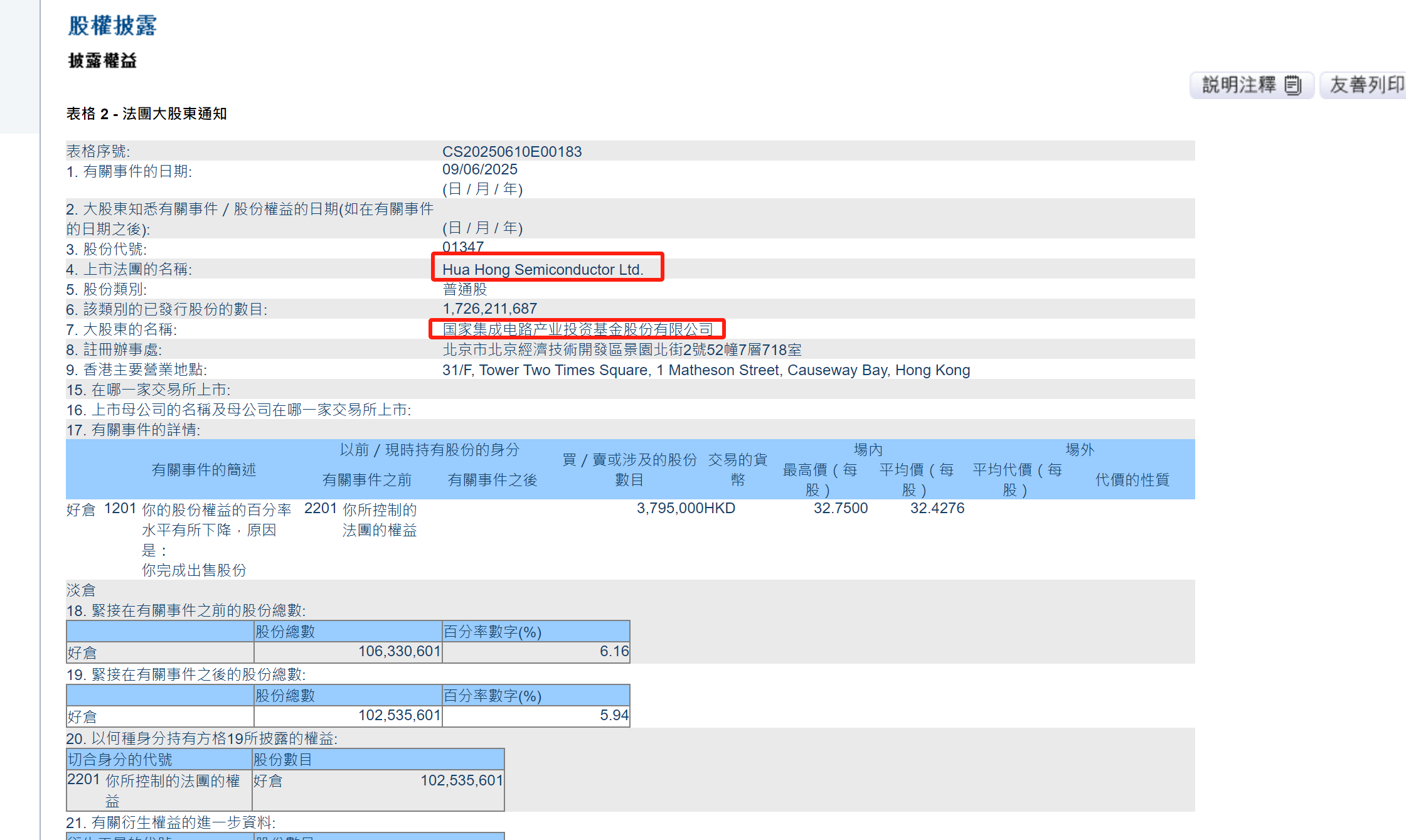Click percentage 6.16 before event
The height and width of the screenshot is (840, 1406).
[x=614, y=651]
